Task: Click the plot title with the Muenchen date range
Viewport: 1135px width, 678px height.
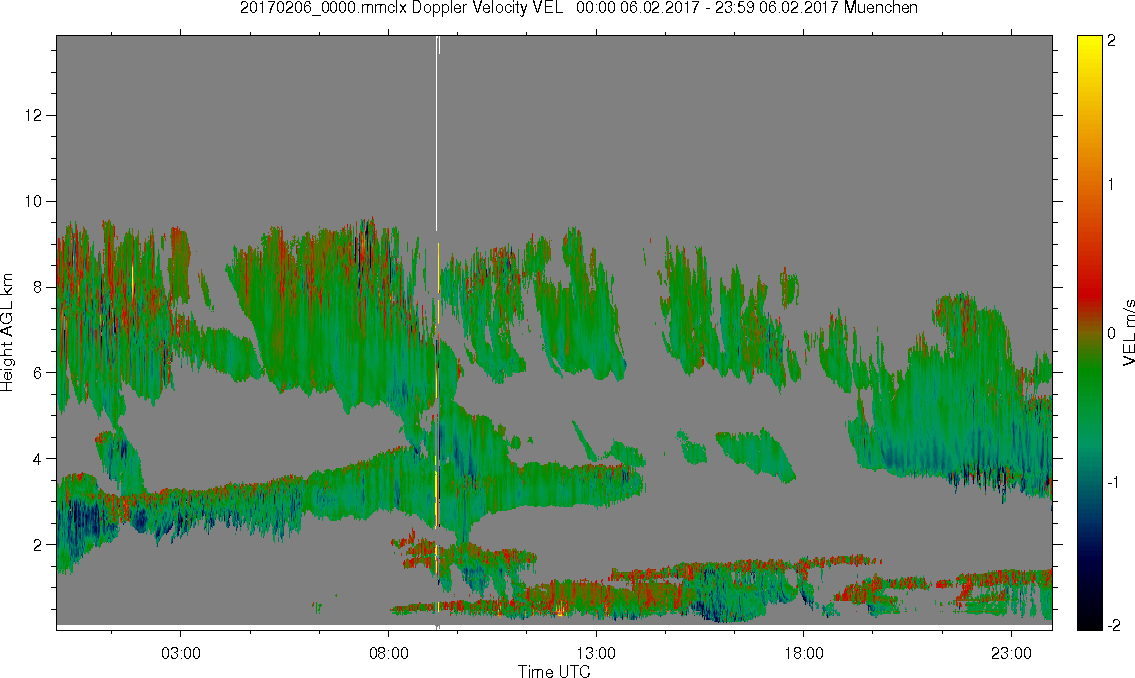Action: point(578,8)
